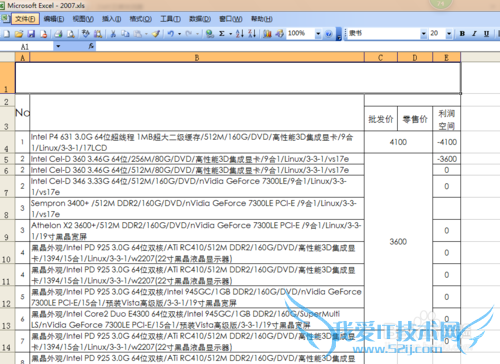Open the 文件(F) menu
500x364 pixels.
pos(25,19)
